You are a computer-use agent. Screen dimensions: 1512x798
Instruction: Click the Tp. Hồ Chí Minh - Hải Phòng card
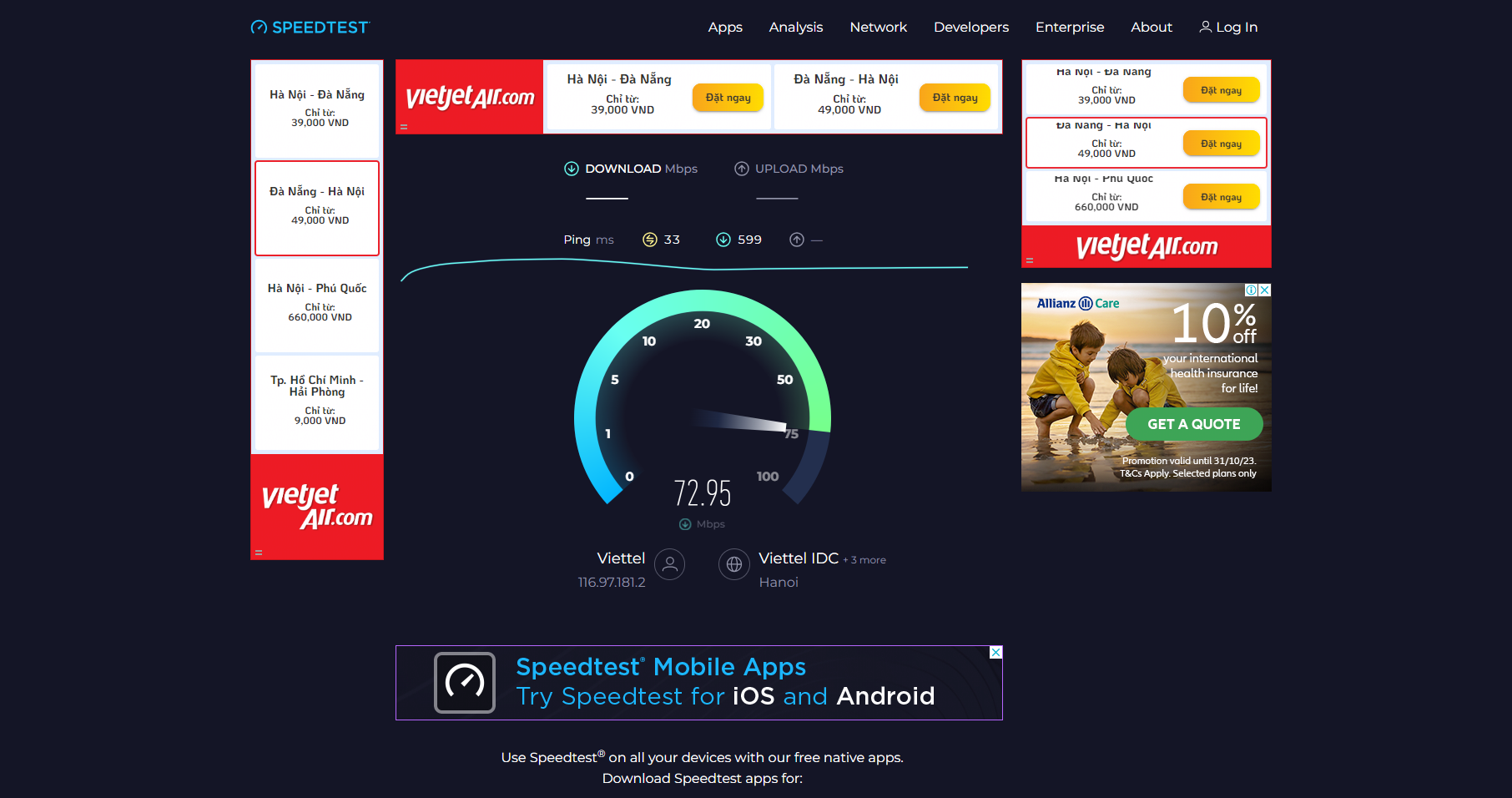(x=317, y=402)
